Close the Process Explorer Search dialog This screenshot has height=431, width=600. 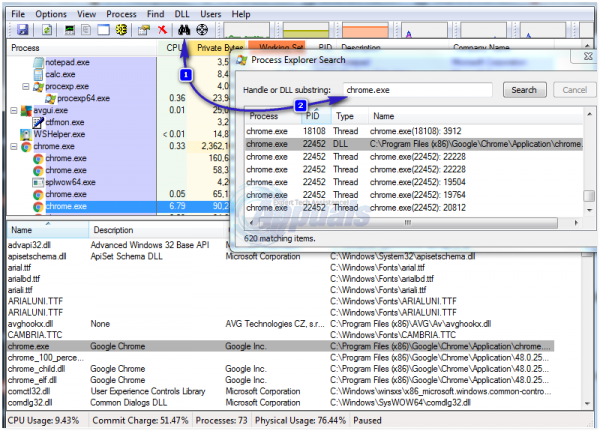pos(587,56)
